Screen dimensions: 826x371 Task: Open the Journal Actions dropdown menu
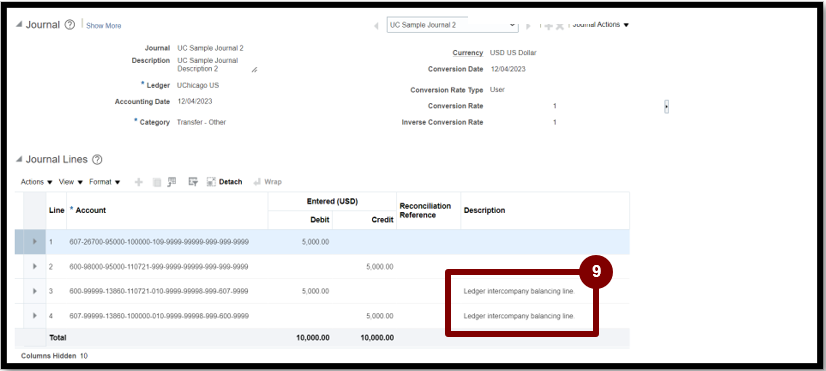601,25
